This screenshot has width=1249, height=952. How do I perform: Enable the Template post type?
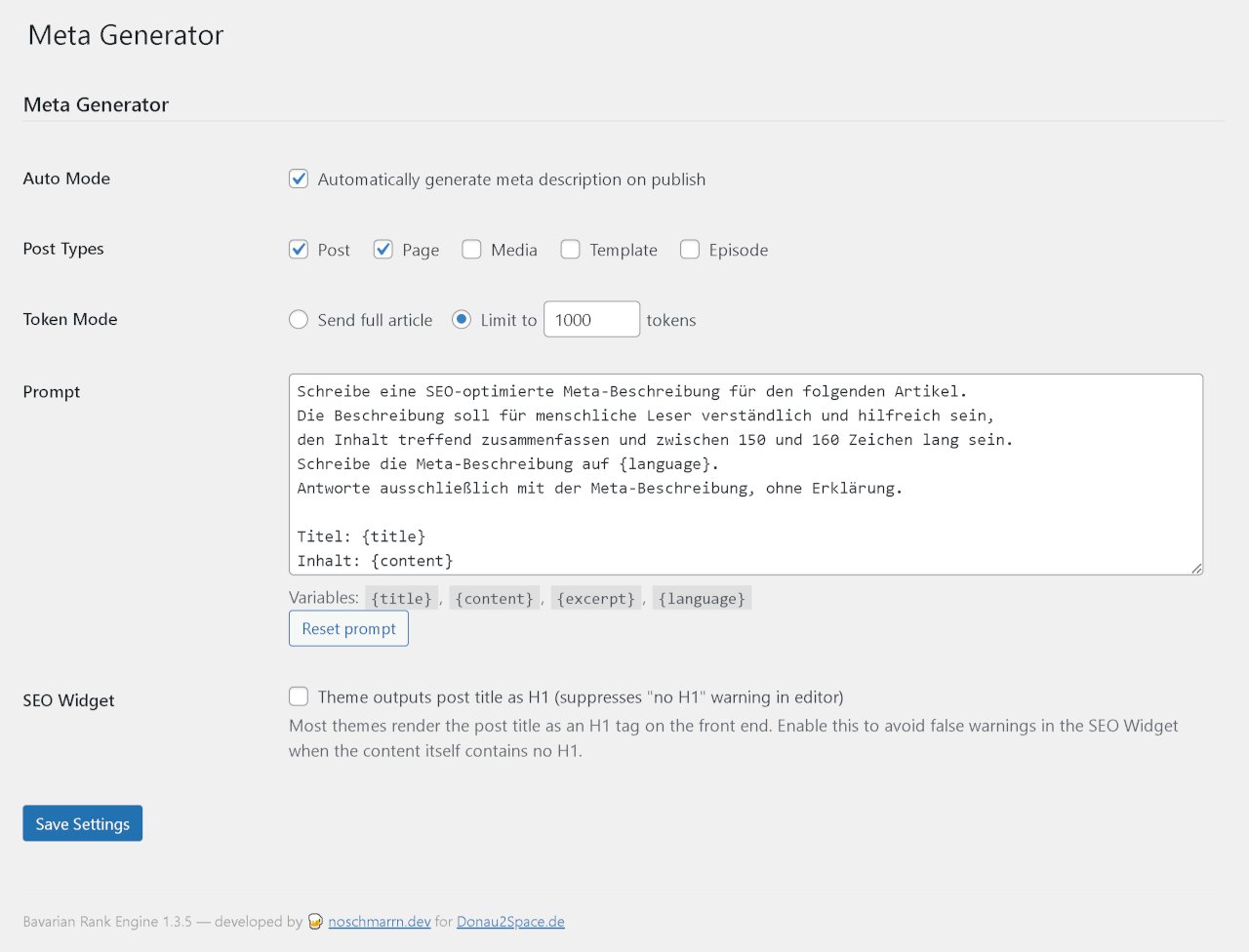click(x=570, y=249)
